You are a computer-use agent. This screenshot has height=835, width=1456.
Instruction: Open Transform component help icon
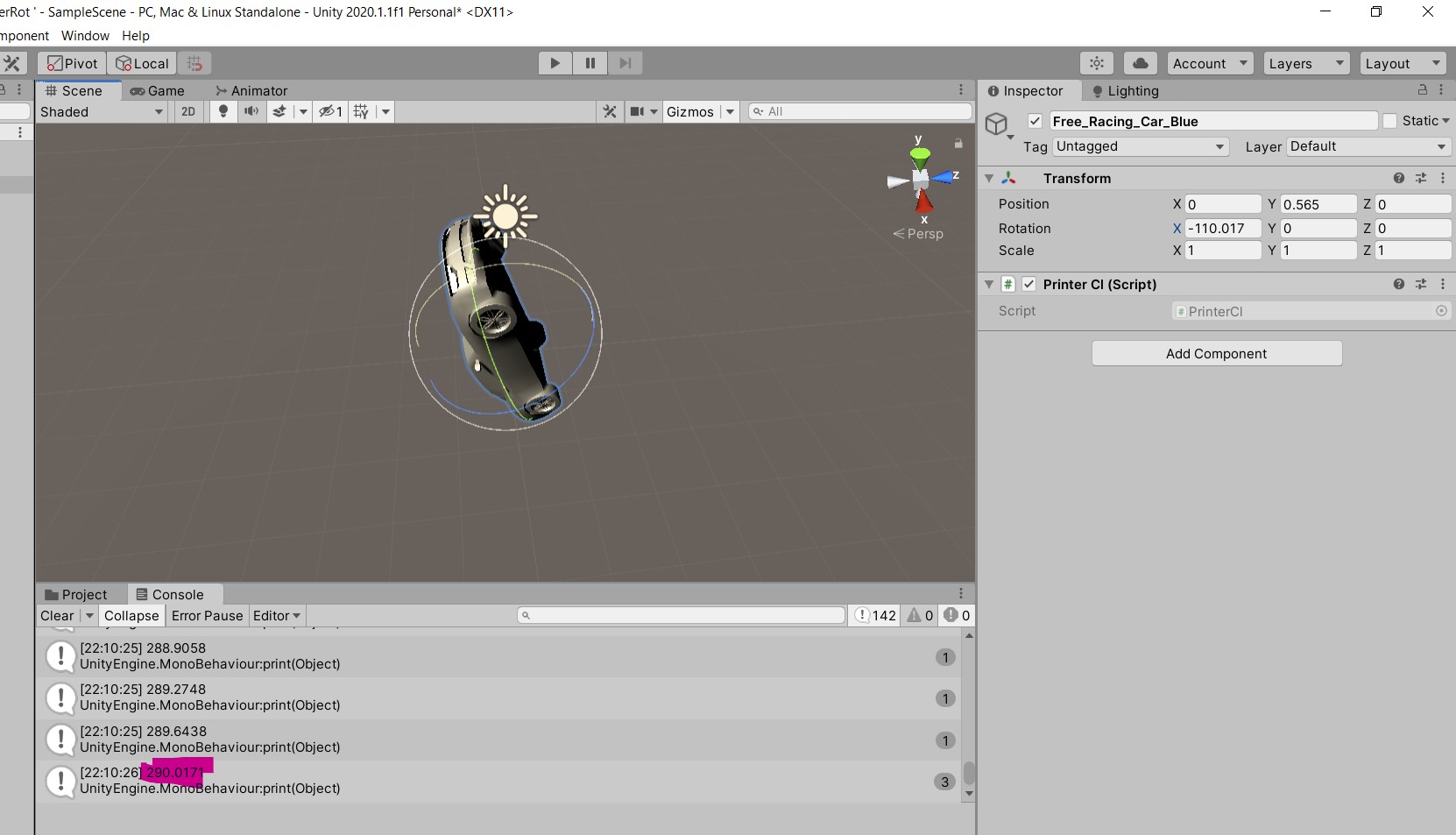[x=1399, y=179]
